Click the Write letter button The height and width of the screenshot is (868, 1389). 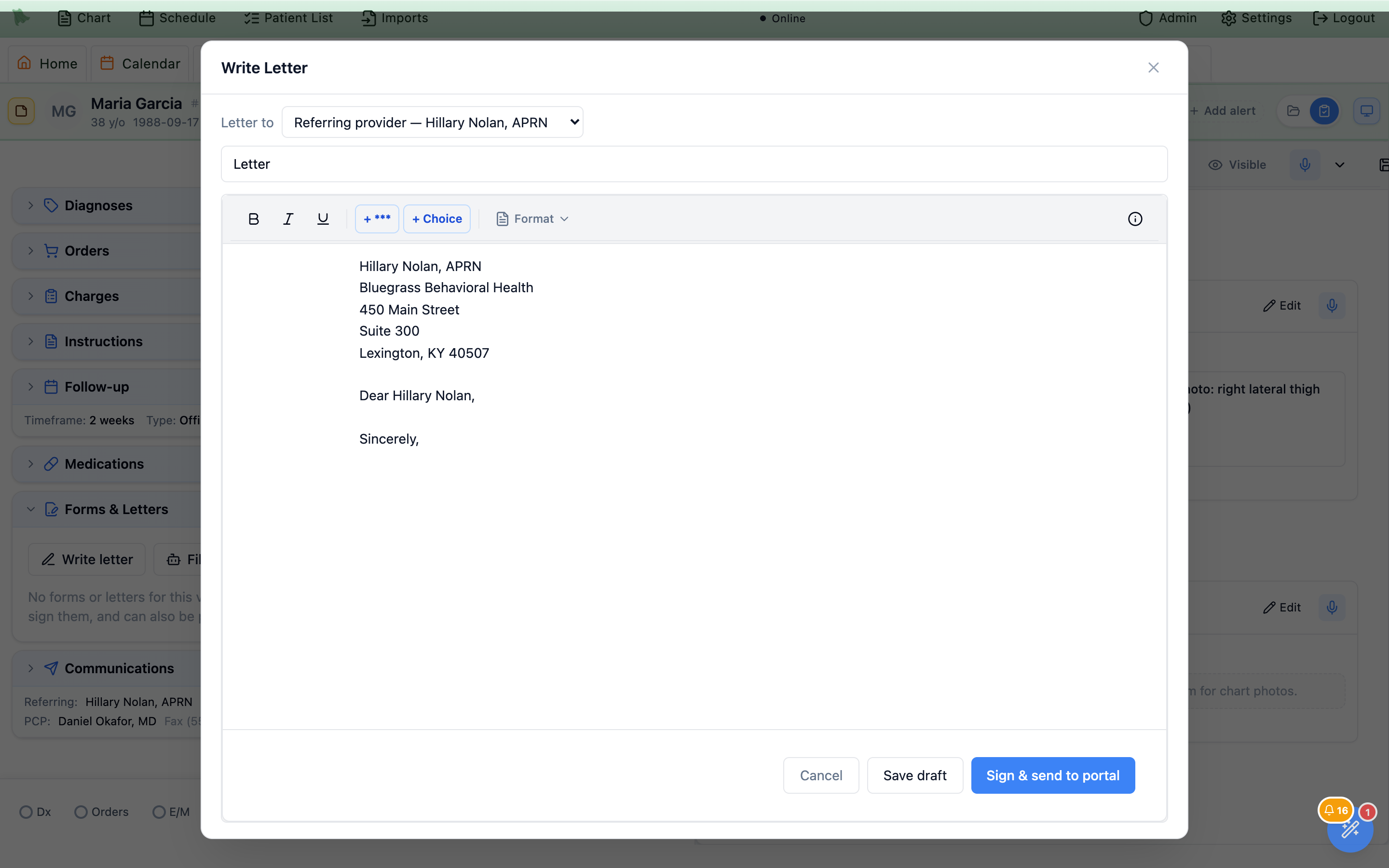[87, 559]
